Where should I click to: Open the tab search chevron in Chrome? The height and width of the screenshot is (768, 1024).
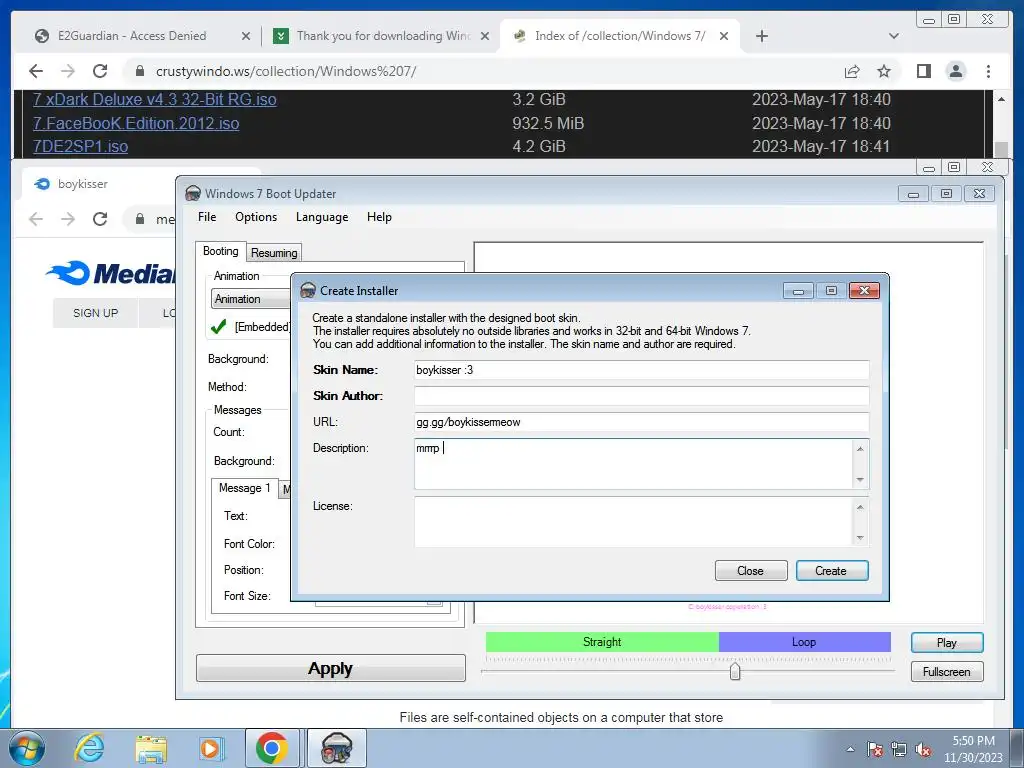(894, 36)
